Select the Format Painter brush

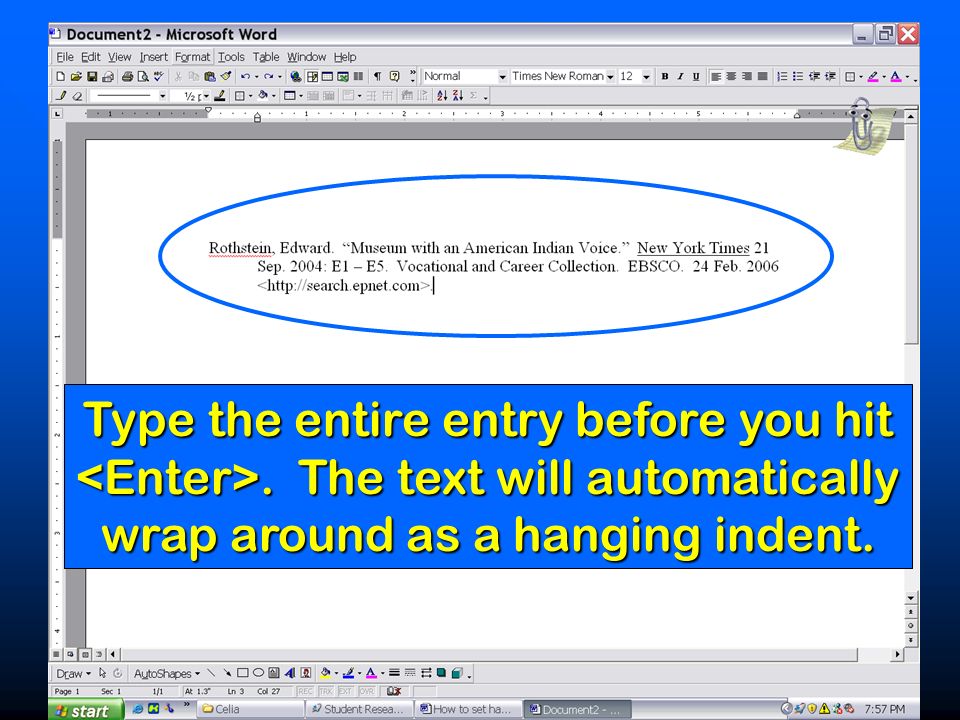click(x=226, y=77)
